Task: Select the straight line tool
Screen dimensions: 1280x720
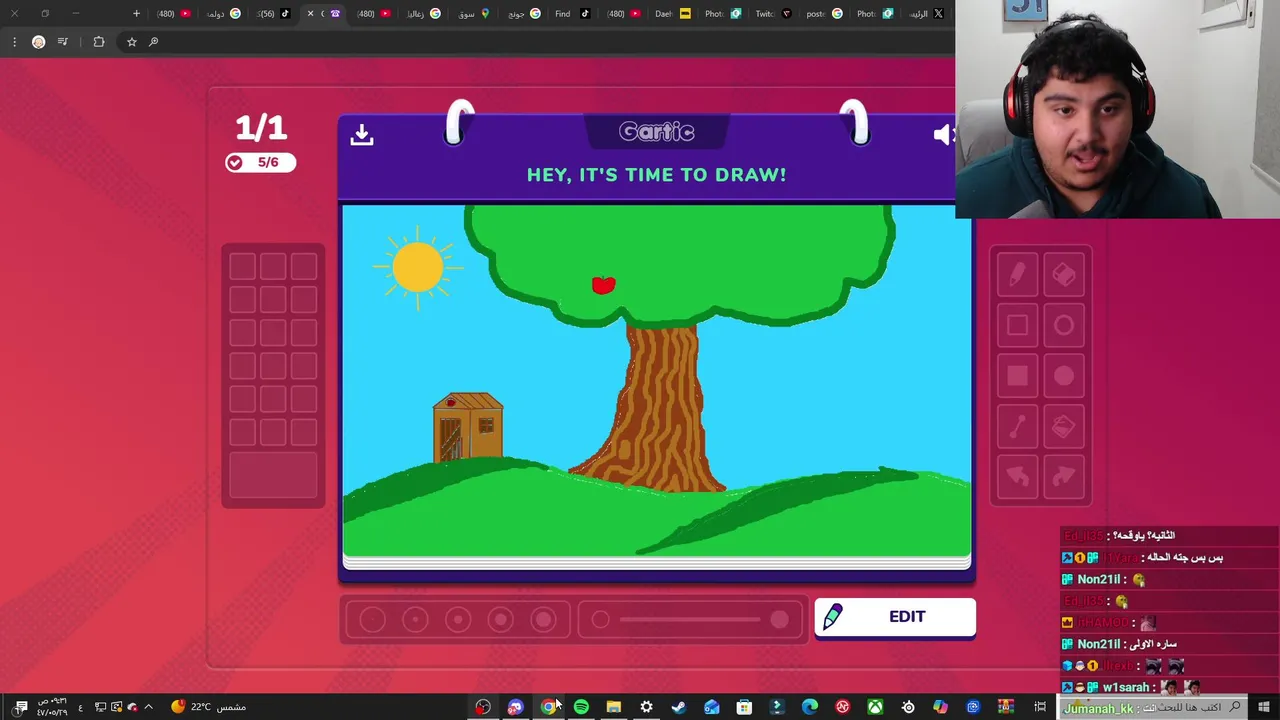Action: pyautogui.click(x=1017, y=427)
